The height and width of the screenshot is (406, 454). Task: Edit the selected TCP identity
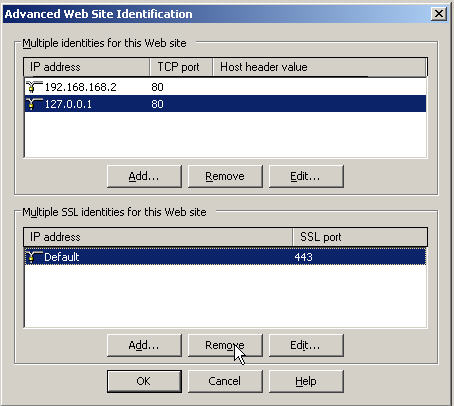point(306,176)
